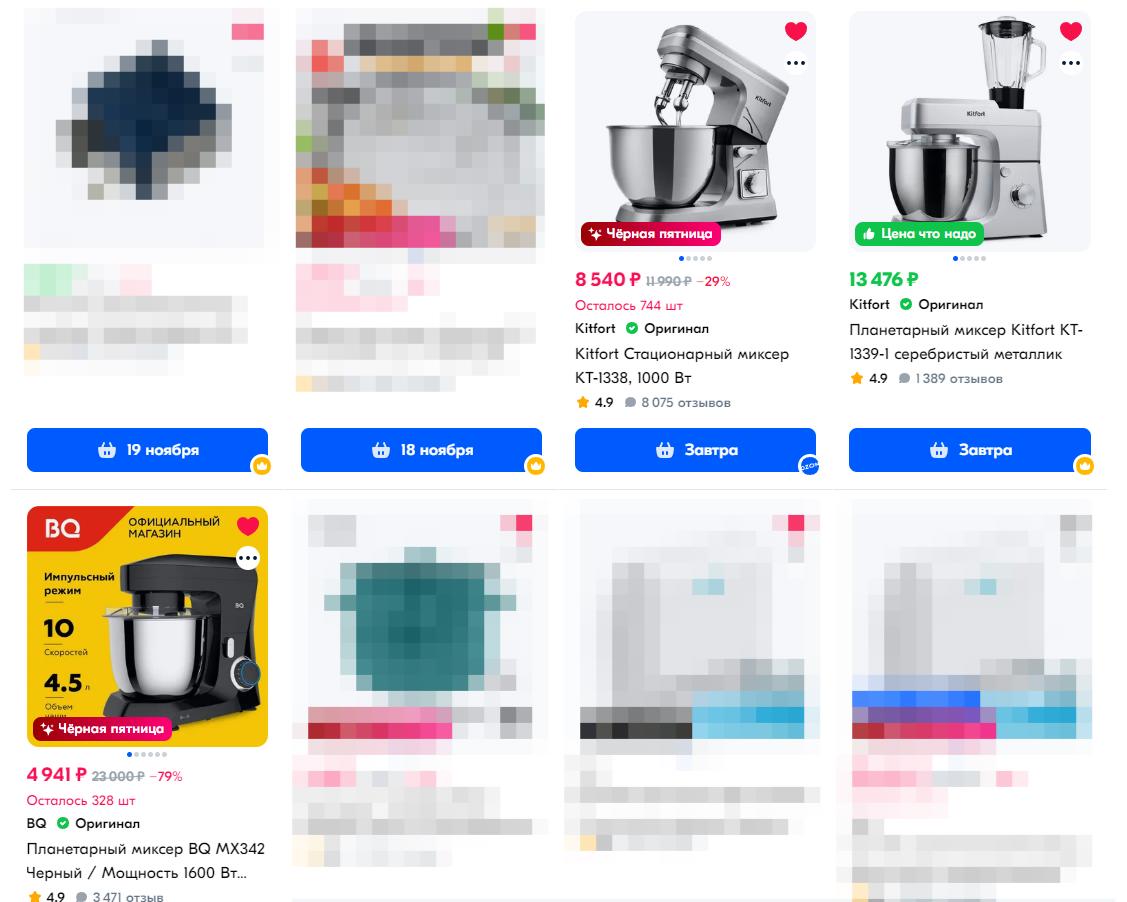Click the Чёрная пятница badge on BQ mixer
Image resolution: width=1127 pixels, height=902 pixels.
point(102,729)
